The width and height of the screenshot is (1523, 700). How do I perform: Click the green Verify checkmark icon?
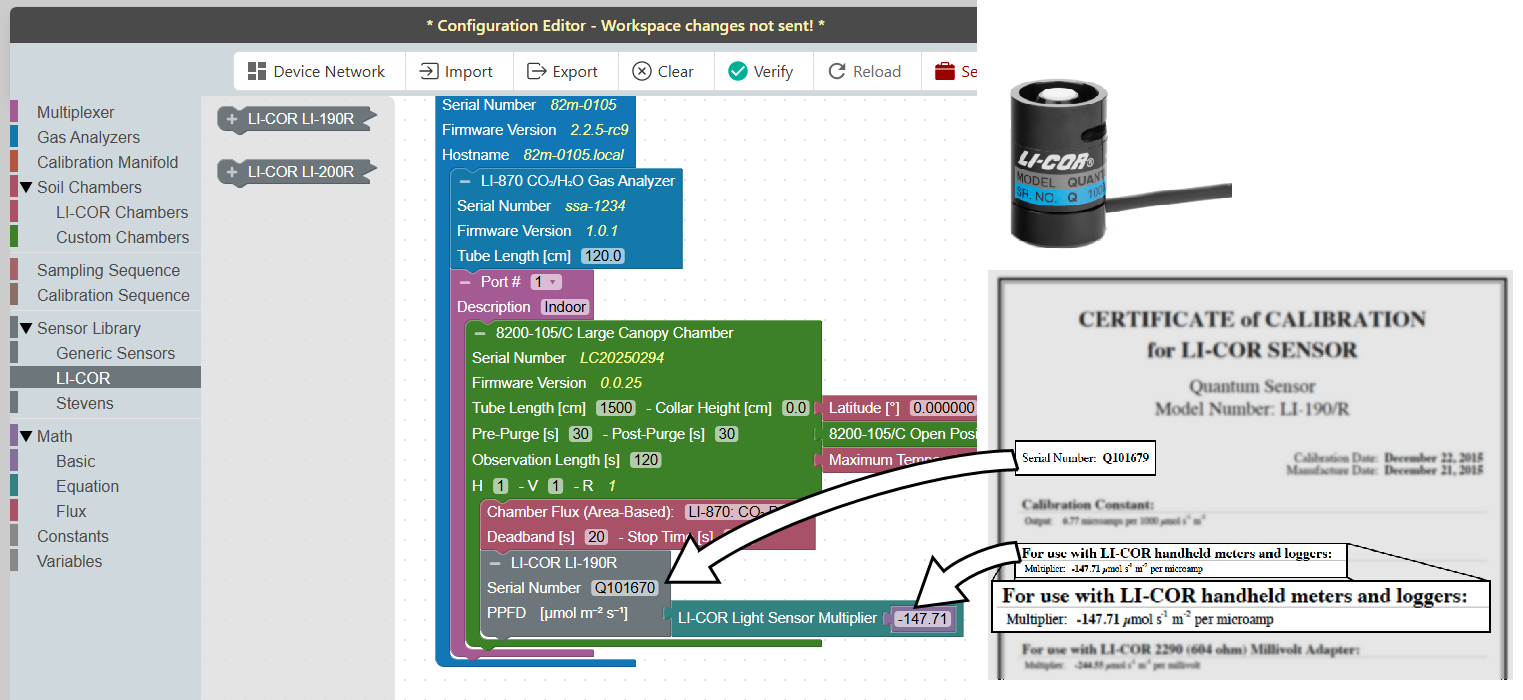click(x=738, y=71)
